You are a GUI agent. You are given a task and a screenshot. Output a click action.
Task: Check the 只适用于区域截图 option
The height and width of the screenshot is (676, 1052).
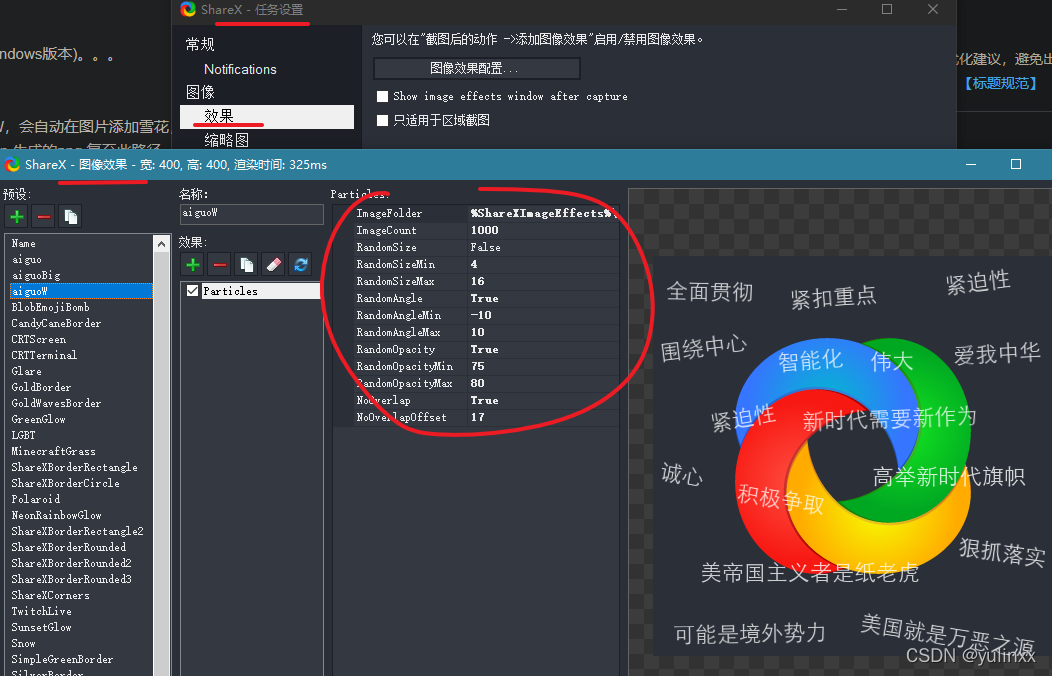tap(382, 121)
